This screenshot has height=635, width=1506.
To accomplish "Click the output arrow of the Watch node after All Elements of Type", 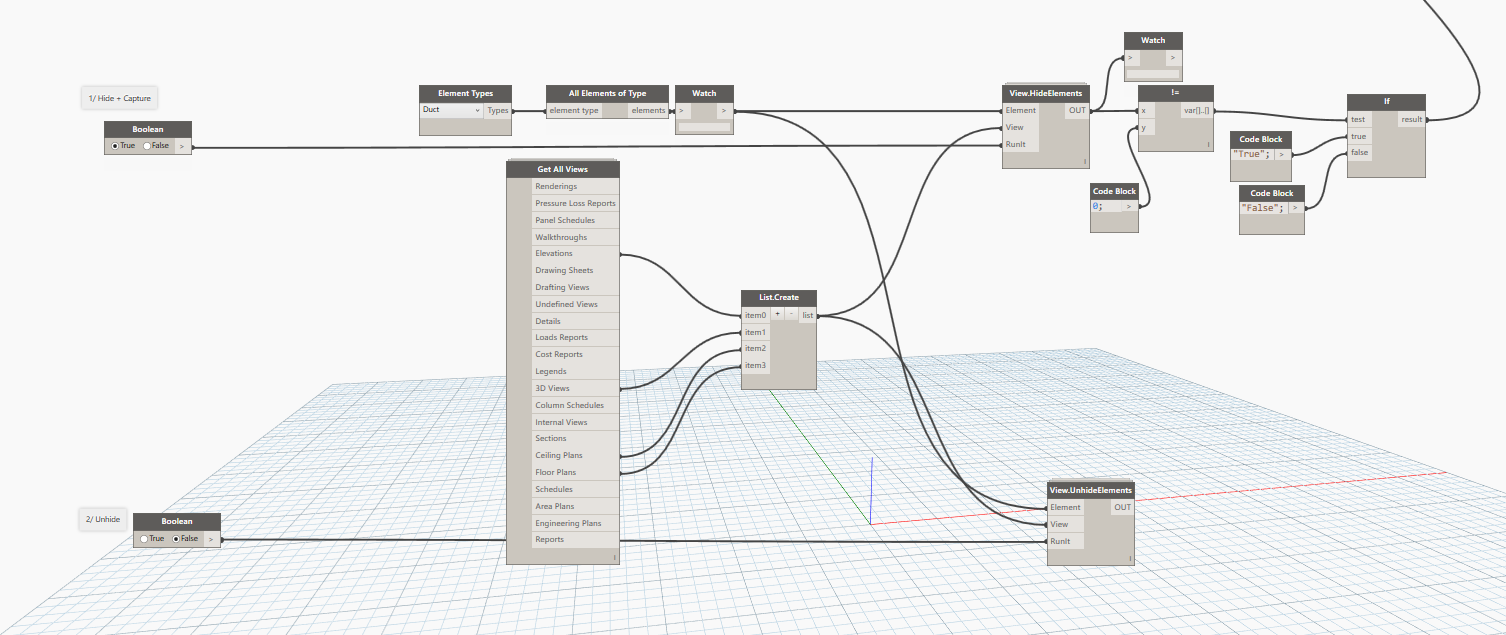I will [x=724, y=111].
